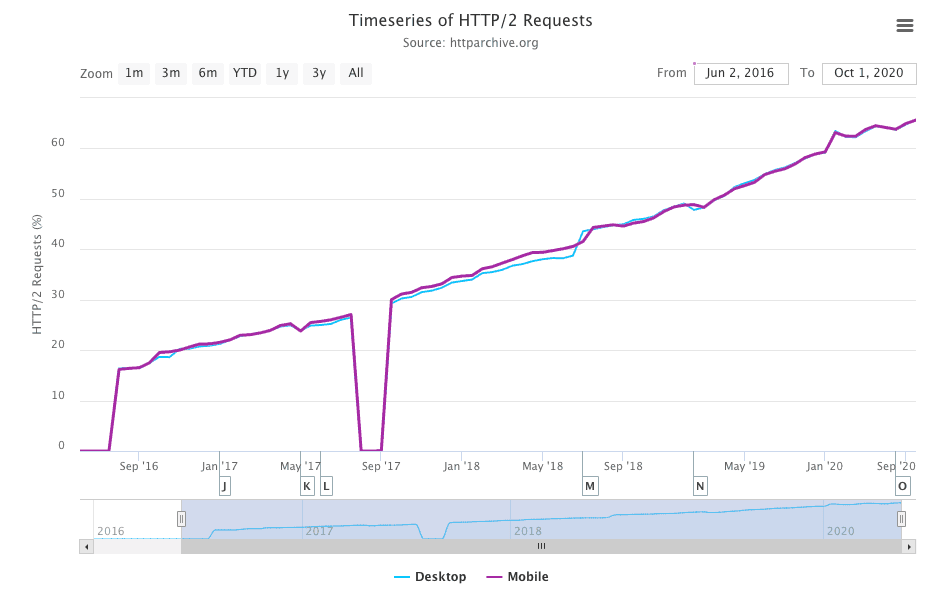Click the flag marker labeled M
The image size is (937, 599).
pos(590,486)
